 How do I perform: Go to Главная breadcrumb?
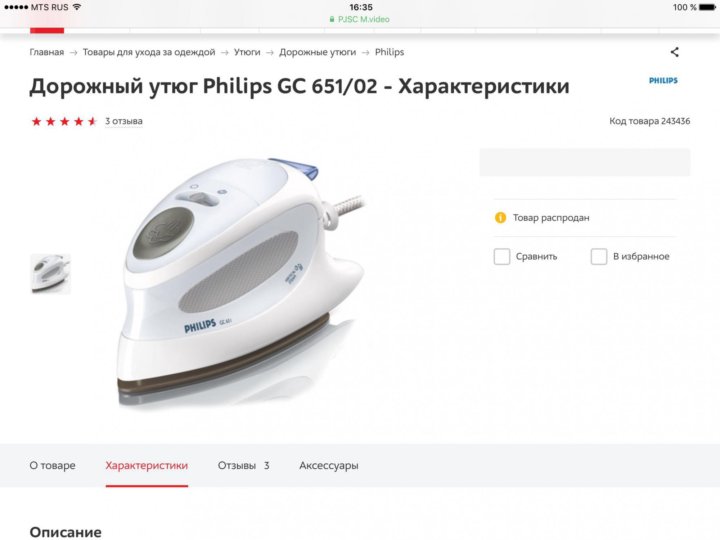[47, 52]
